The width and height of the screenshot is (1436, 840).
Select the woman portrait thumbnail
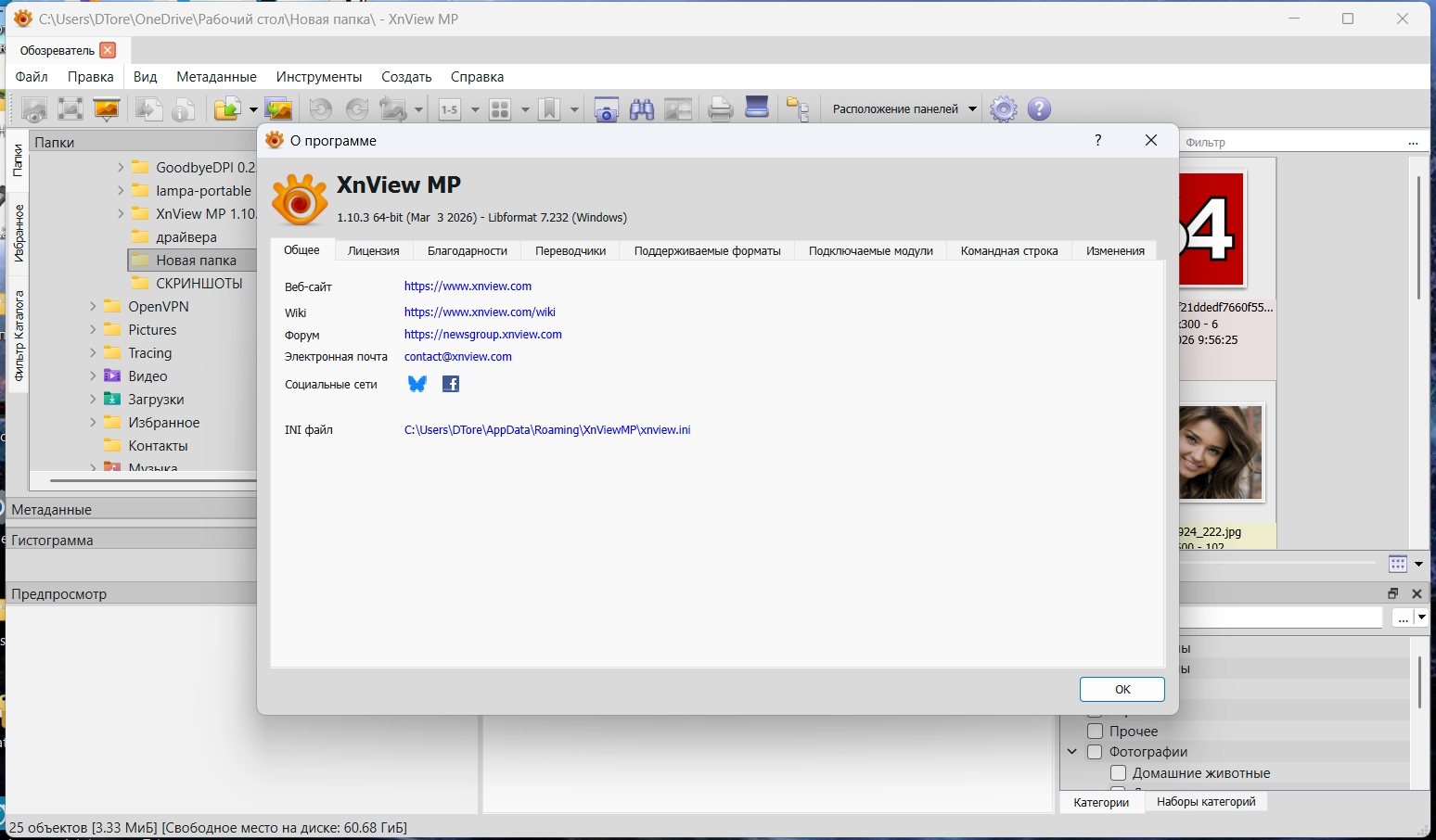coord(1221,453)
